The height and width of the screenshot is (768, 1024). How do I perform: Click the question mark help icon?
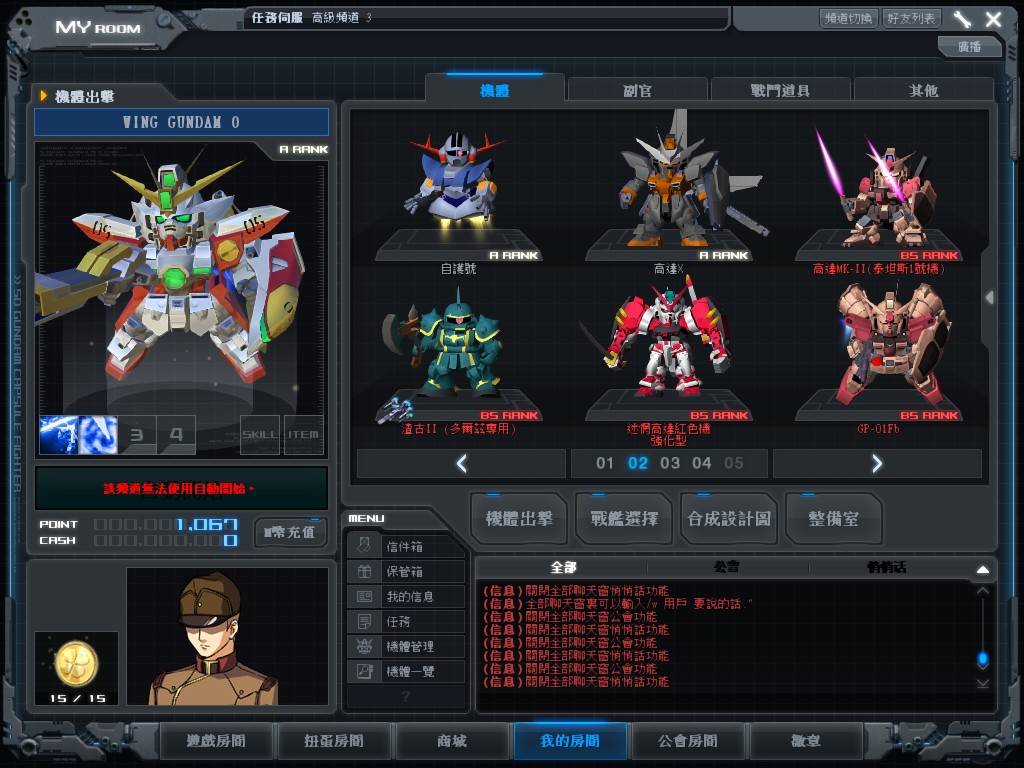pos(406,696)
